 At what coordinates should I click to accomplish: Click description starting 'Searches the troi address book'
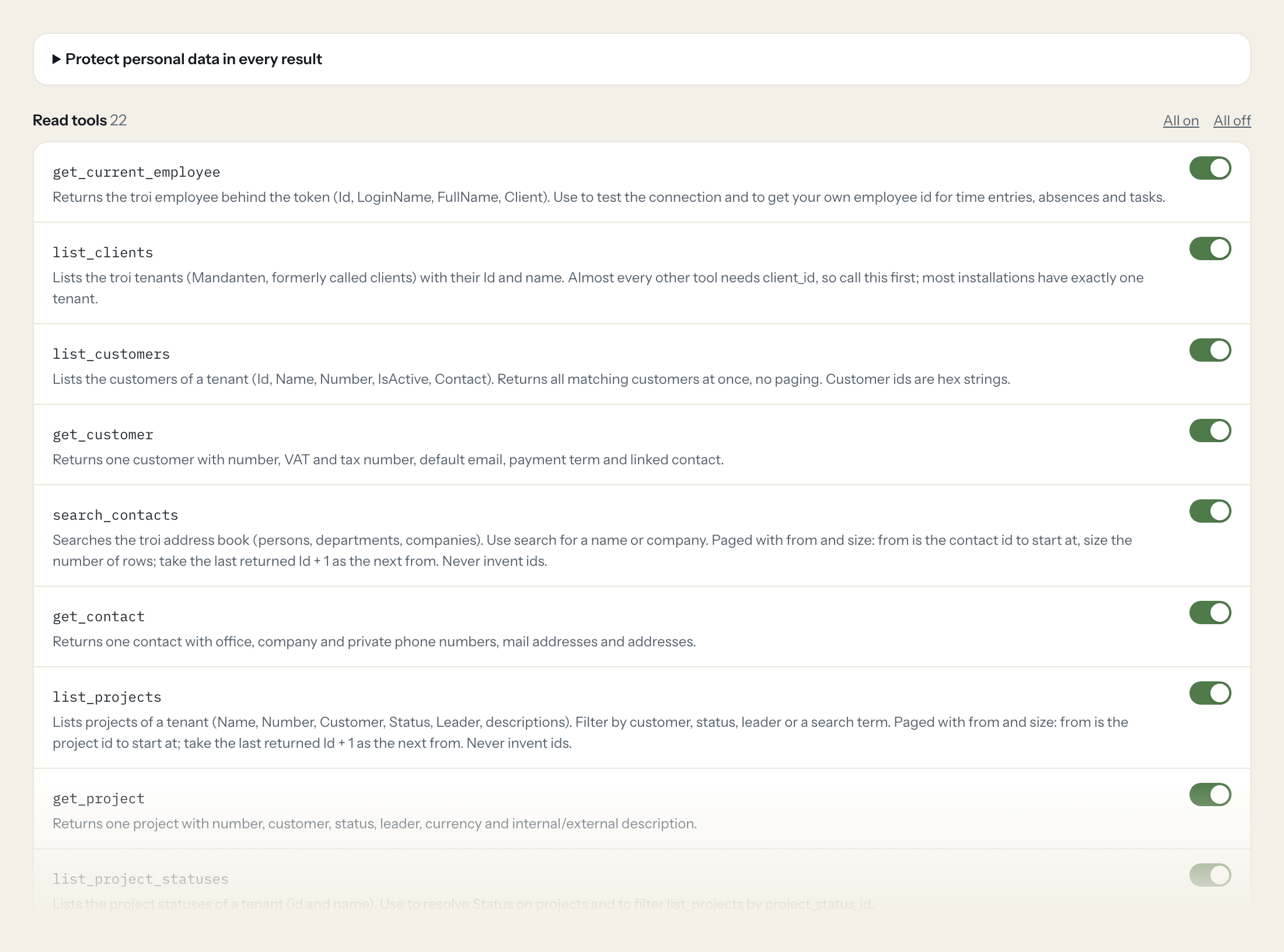[x=592, y=551]
